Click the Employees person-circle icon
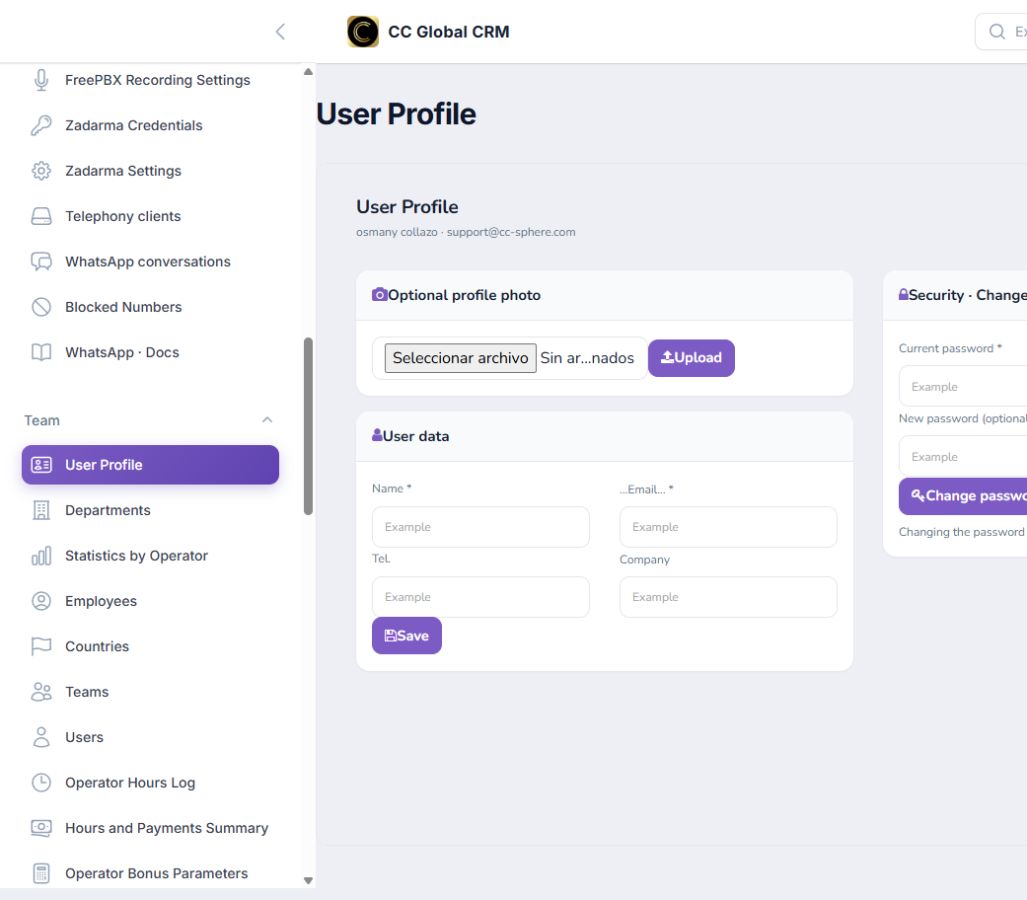Screen dimensions: 1027x900 point(41,601)
